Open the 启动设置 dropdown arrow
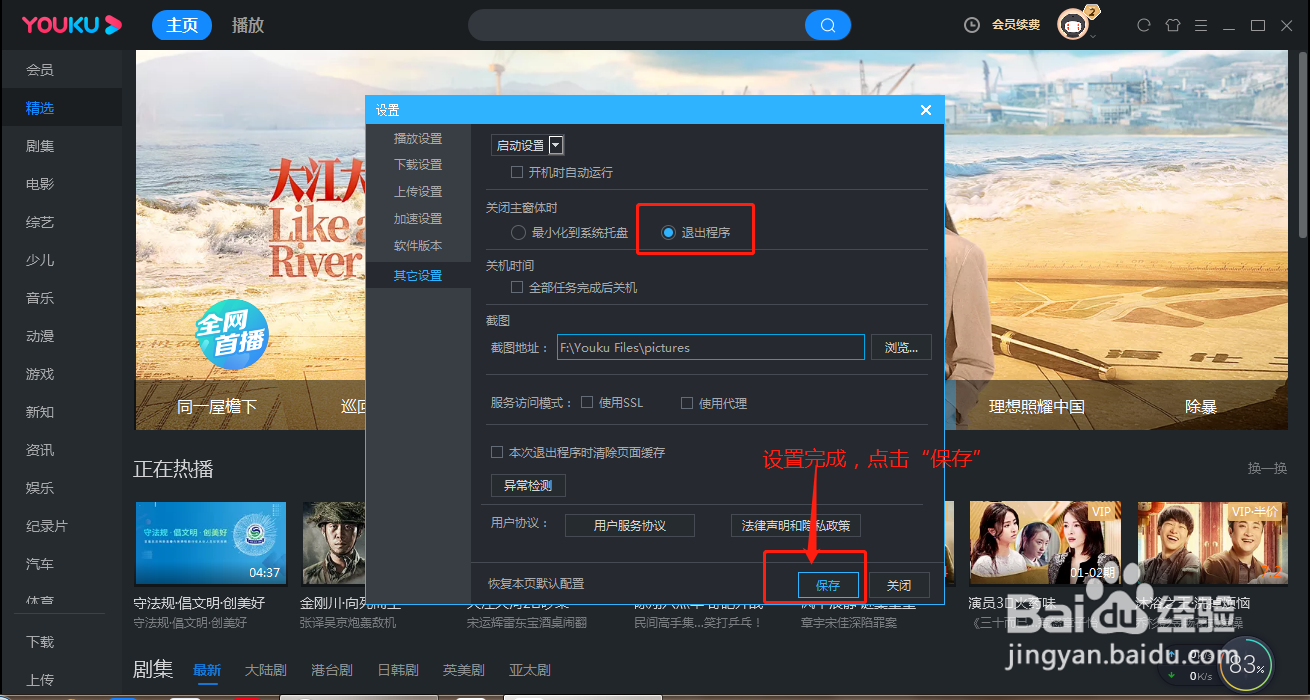This screenshot has width=1310, height=700. tap(557, 145)
